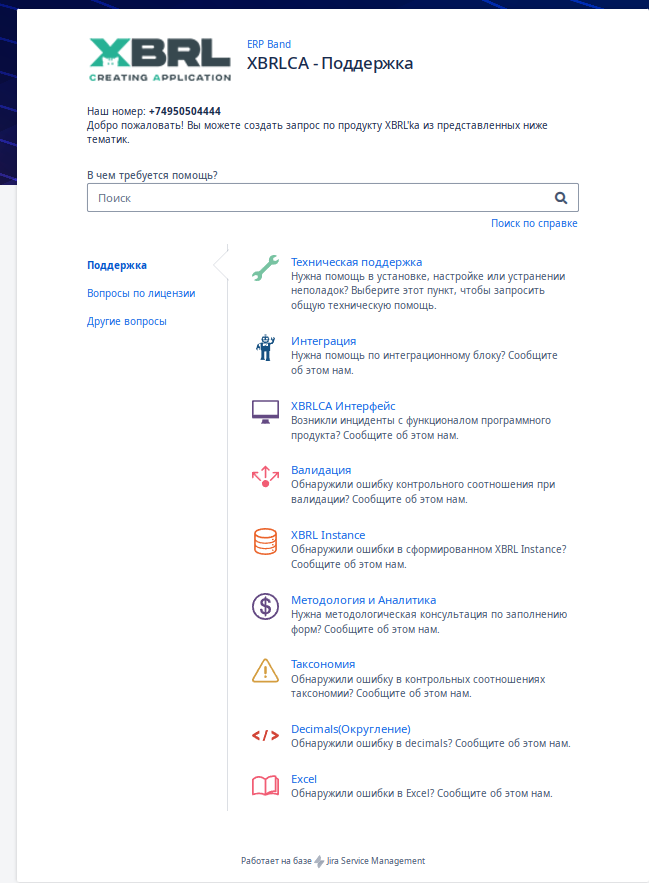Focus the Поиск search input field
The width and height of the screenshot is (649, 883).
332,198
